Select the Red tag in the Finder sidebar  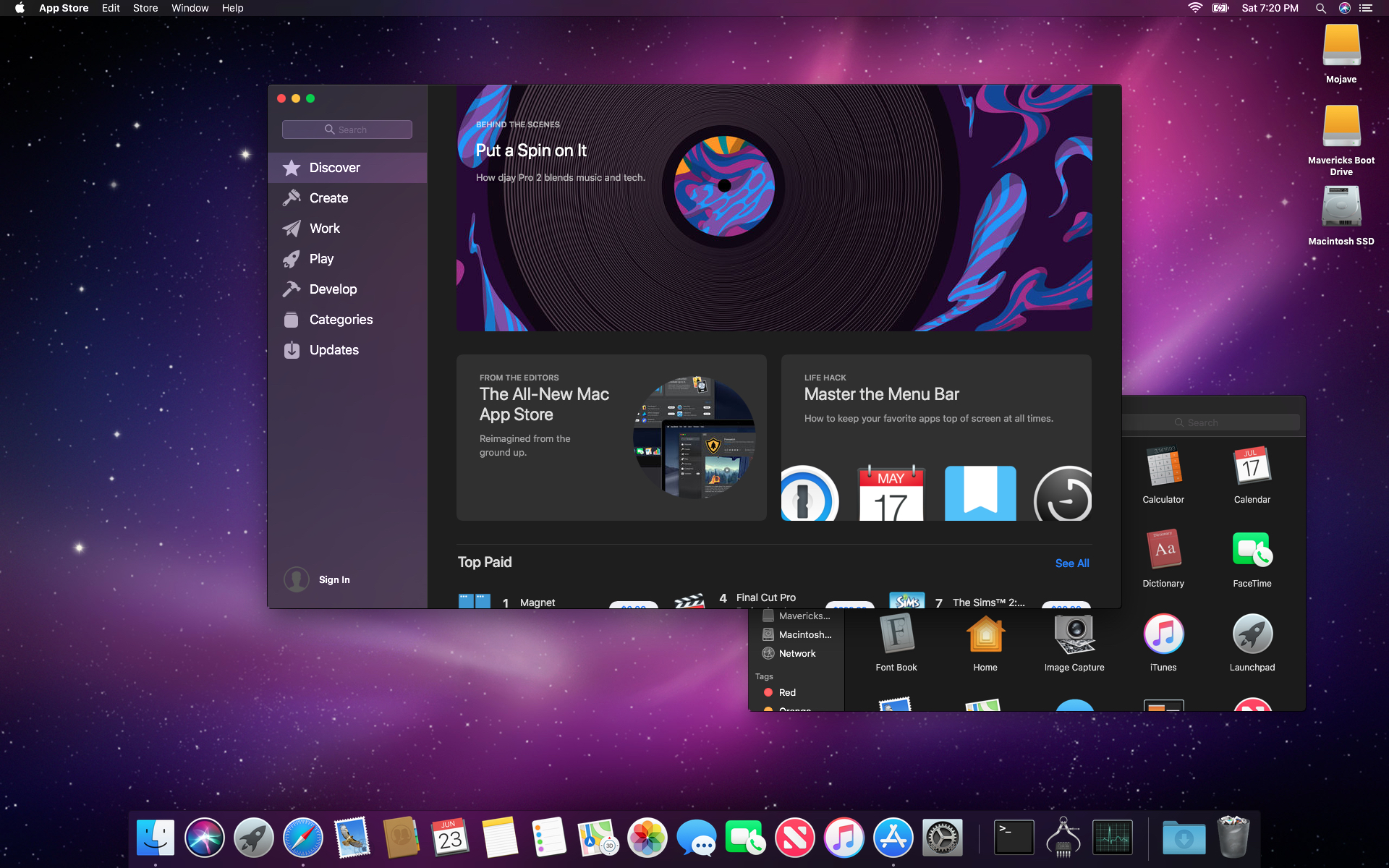786,692
